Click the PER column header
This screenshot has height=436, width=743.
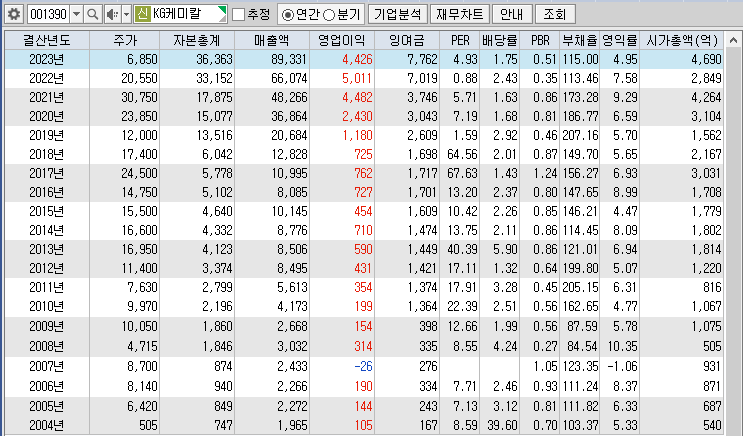[x=460, y=40]
